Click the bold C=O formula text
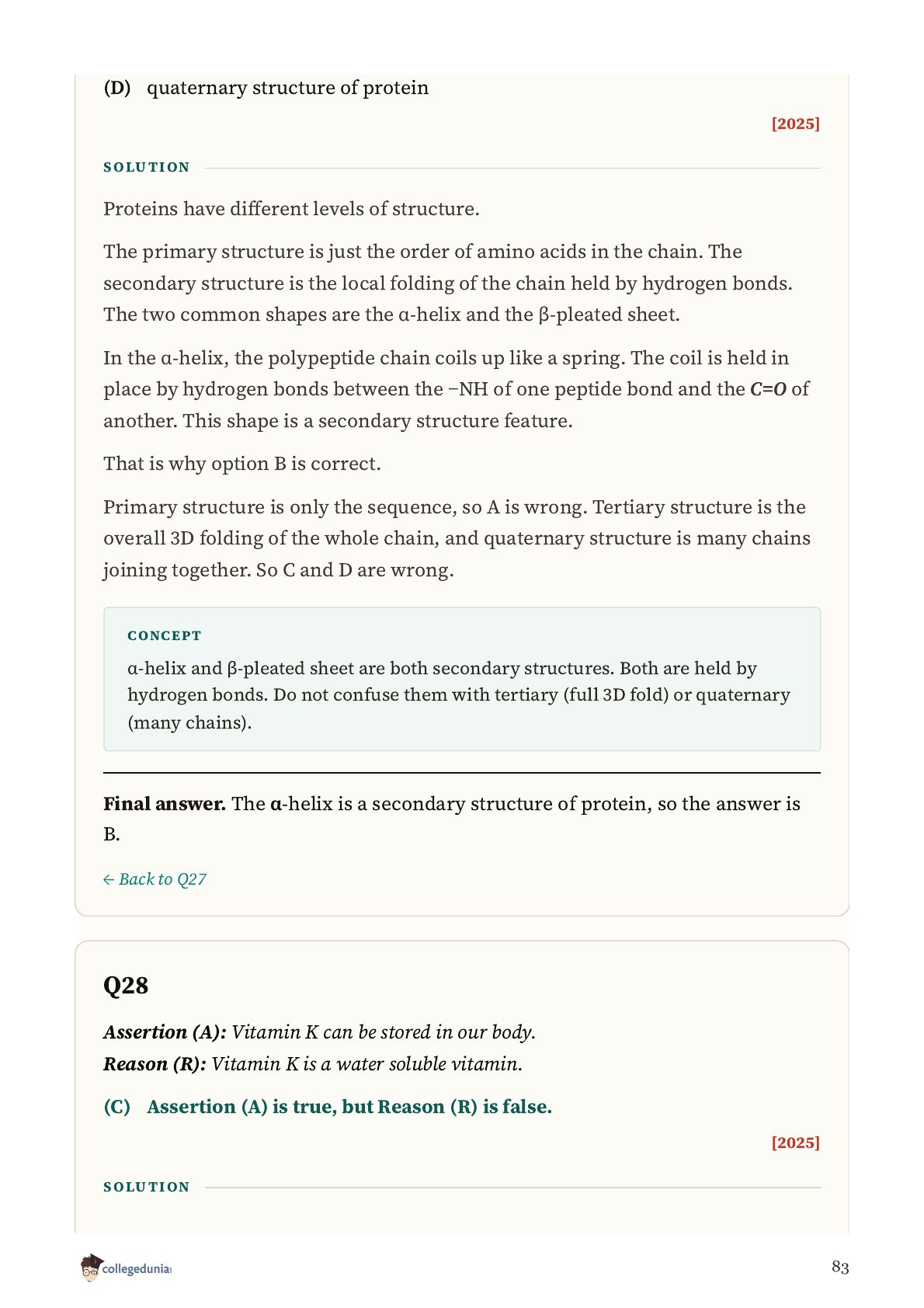This screenshot has height=1308, width=924. [768, 389]
